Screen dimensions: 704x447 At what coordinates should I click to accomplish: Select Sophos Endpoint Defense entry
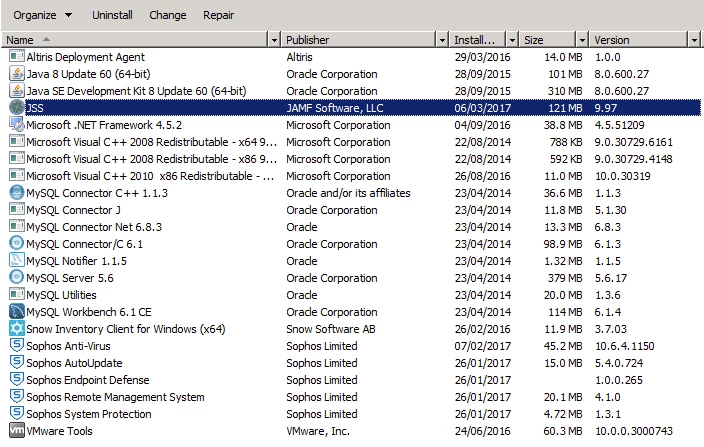pos(88,380)
